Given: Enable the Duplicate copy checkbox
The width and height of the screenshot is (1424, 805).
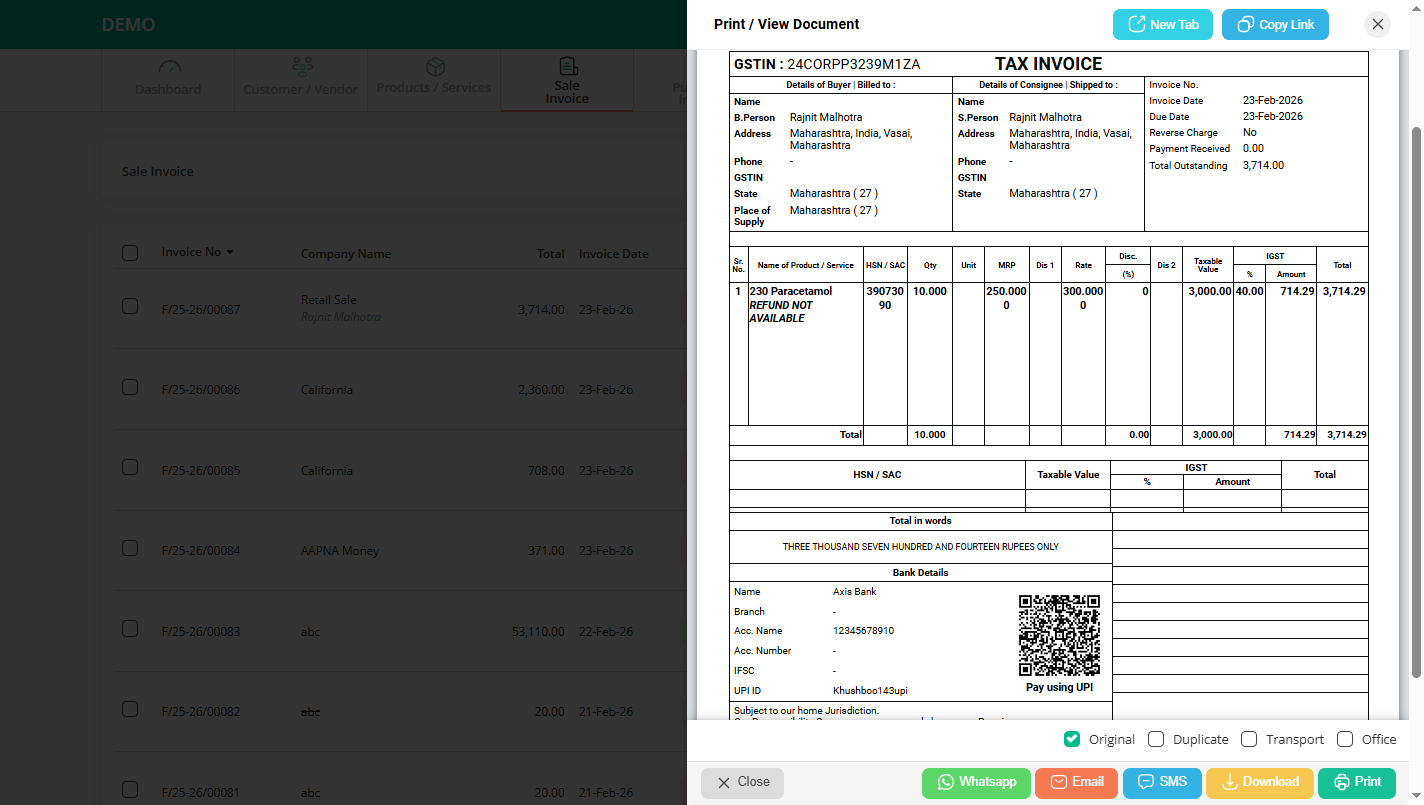Looking at the screenshot, I should click(1156, 739).
